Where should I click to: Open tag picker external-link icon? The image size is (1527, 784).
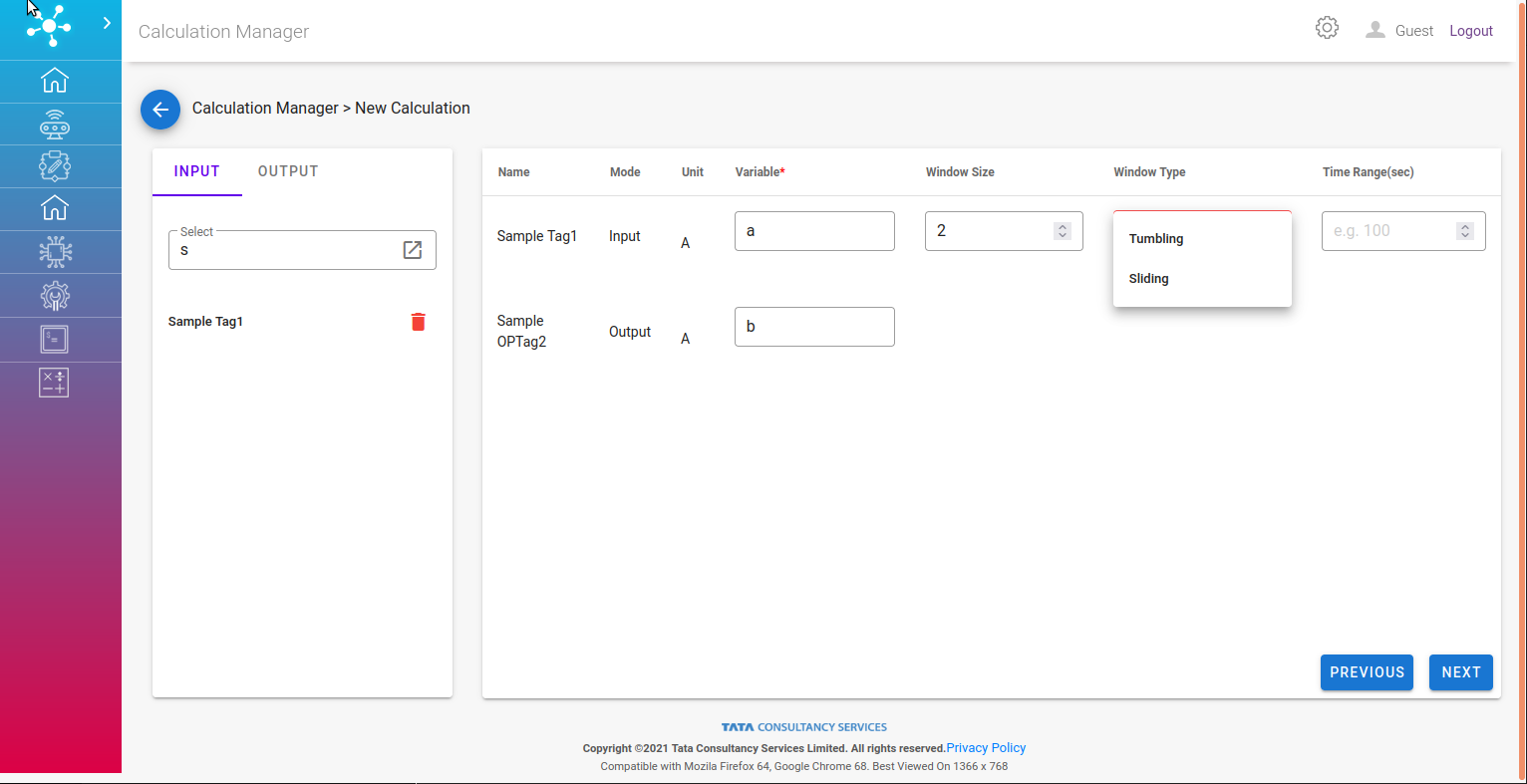(x=413, y=250)
